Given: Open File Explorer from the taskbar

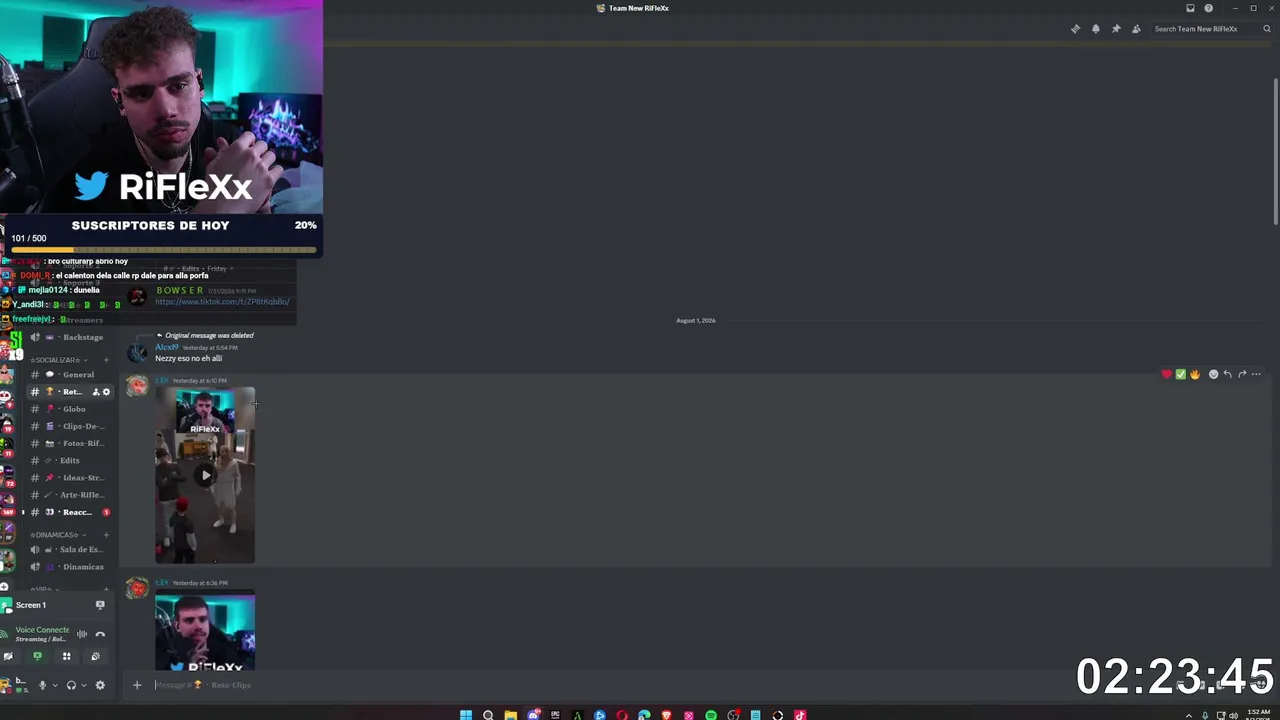Looking at the screenshot, I should (510, 715).
